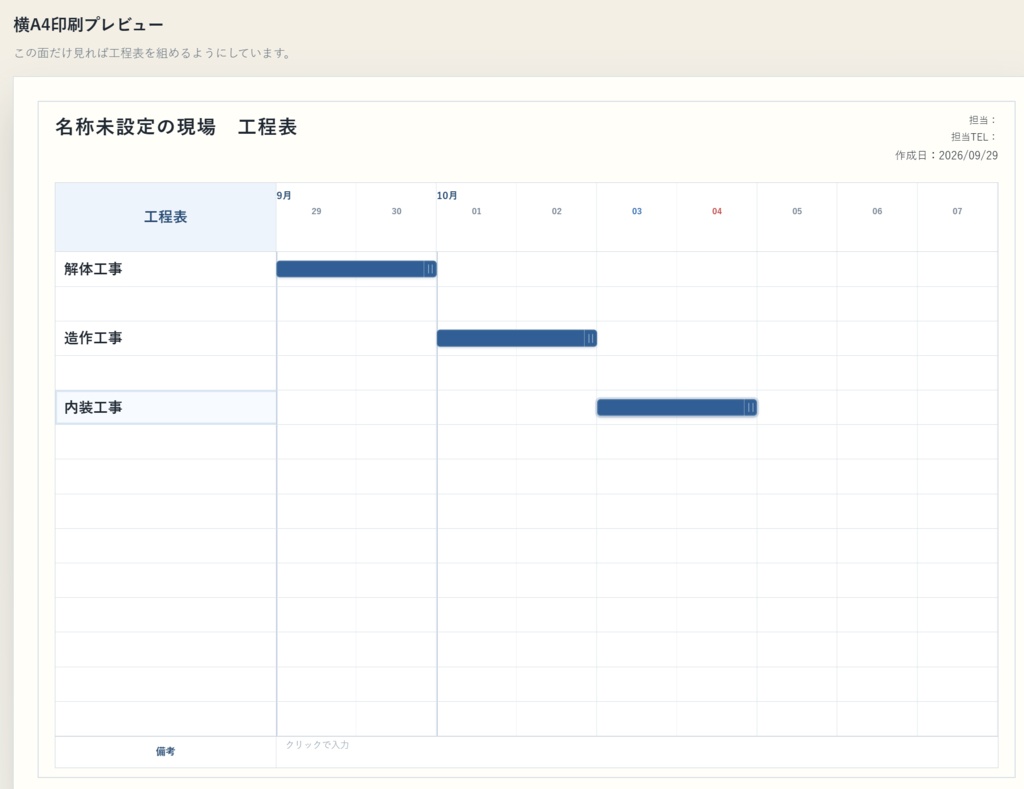Select the 内装工事 row label

pos(166,408)
